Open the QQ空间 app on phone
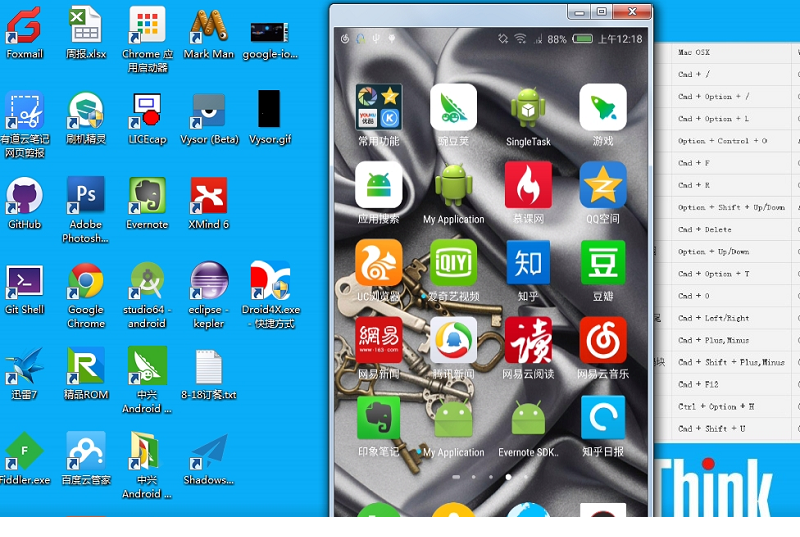Screen dimensions: 800x537 point(603,185)
